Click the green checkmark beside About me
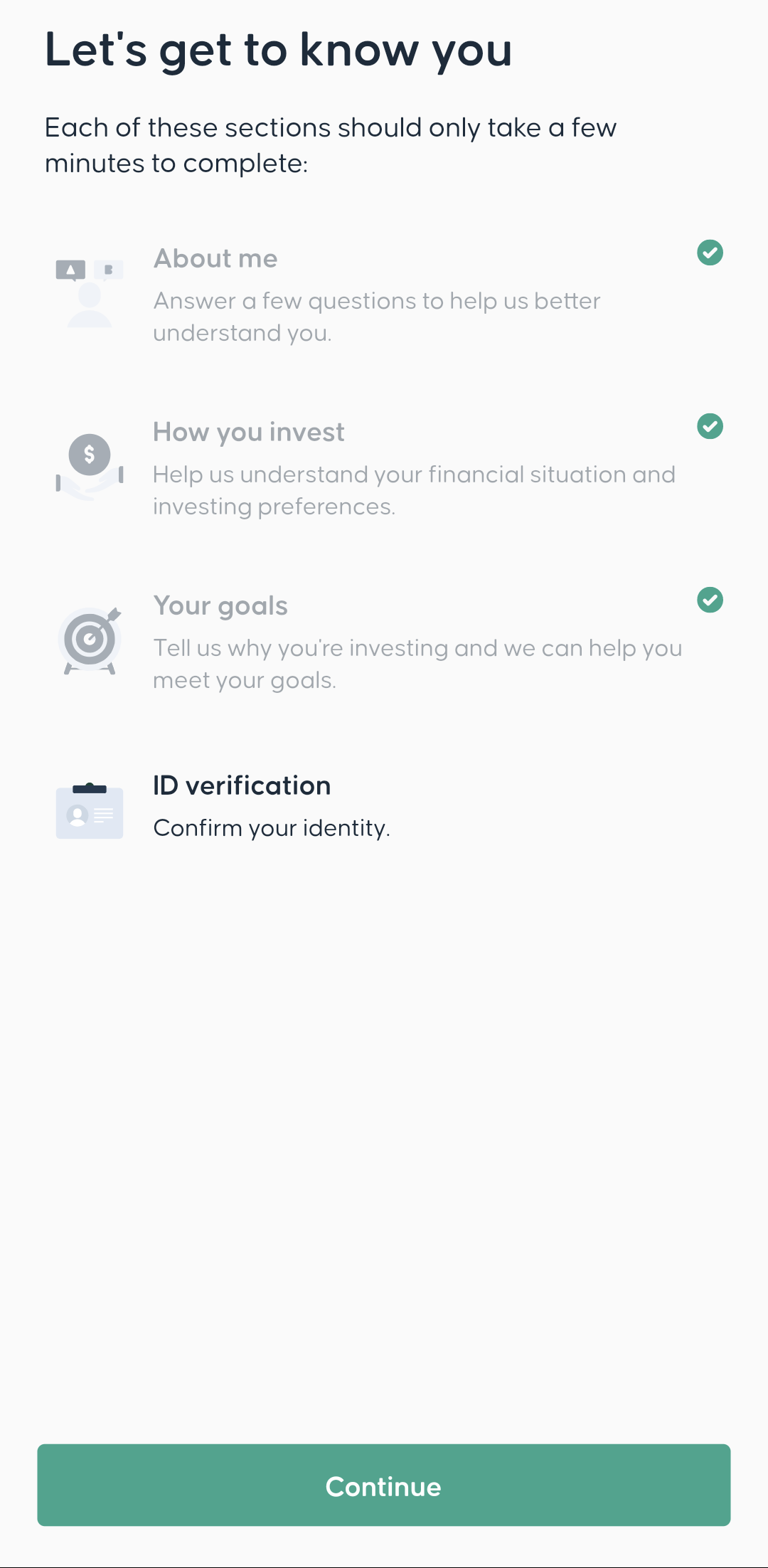 pos(710,253)
